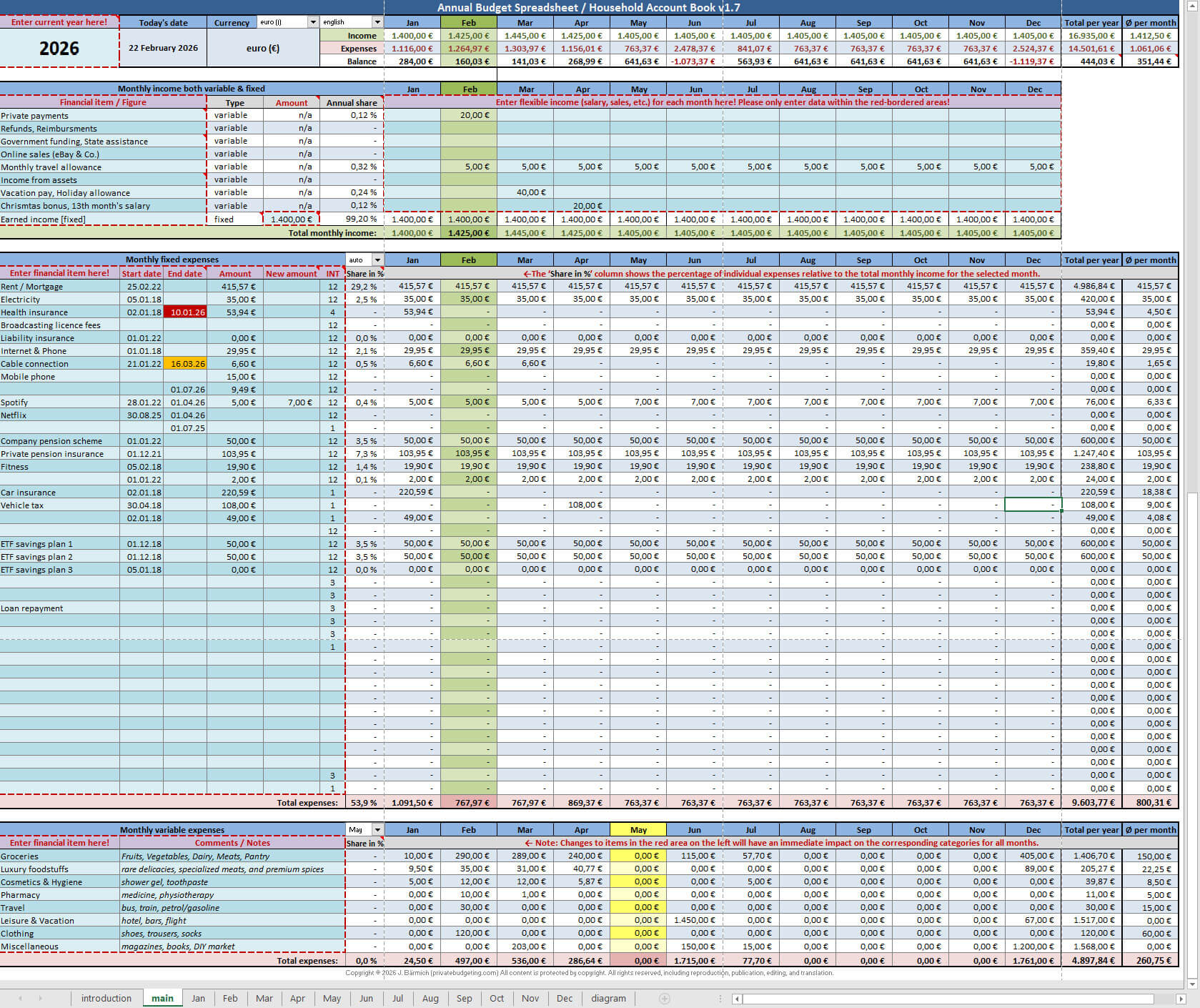
Task: Open the diagram sheet tab
Action: [608, 998]
